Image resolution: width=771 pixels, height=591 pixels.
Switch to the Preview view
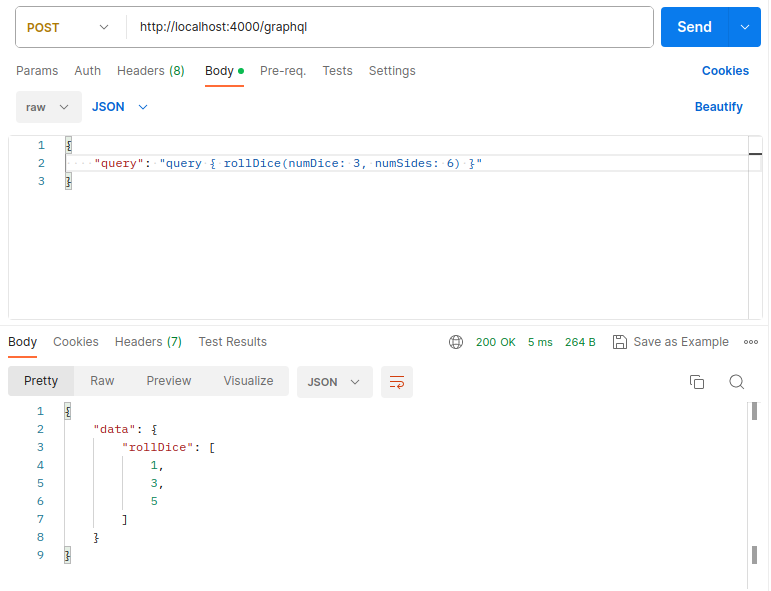pos(169,381)
